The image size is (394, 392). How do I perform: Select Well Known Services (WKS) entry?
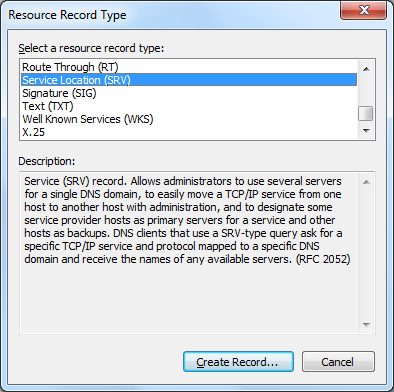click(189, 119)
